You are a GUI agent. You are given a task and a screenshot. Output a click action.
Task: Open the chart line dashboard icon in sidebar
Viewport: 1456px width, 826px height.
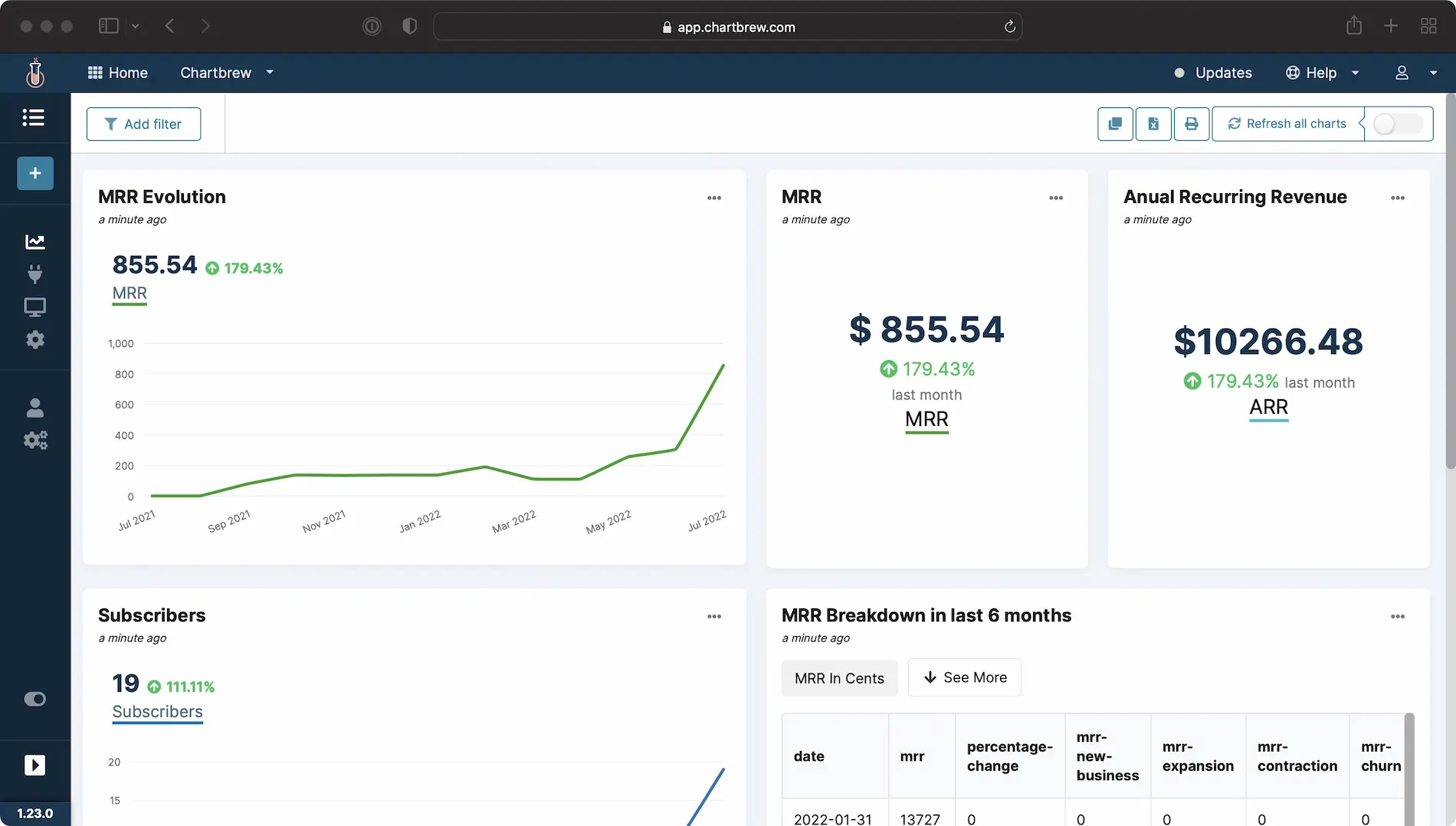35,241
